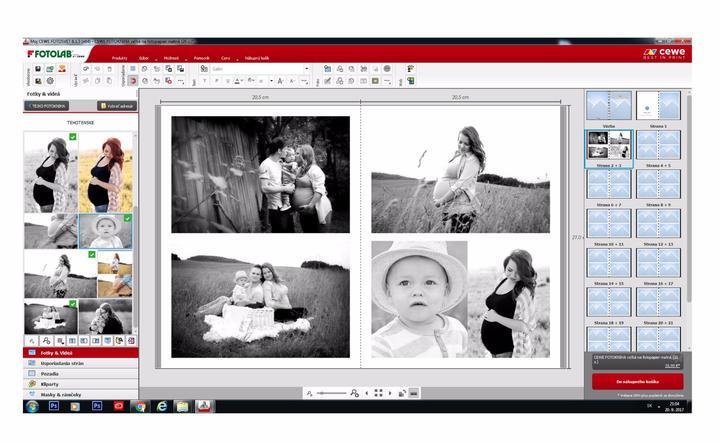Click the fullscreen view icon below canvas
Viewport: 720px width, 443px height.
coord(379,393)
